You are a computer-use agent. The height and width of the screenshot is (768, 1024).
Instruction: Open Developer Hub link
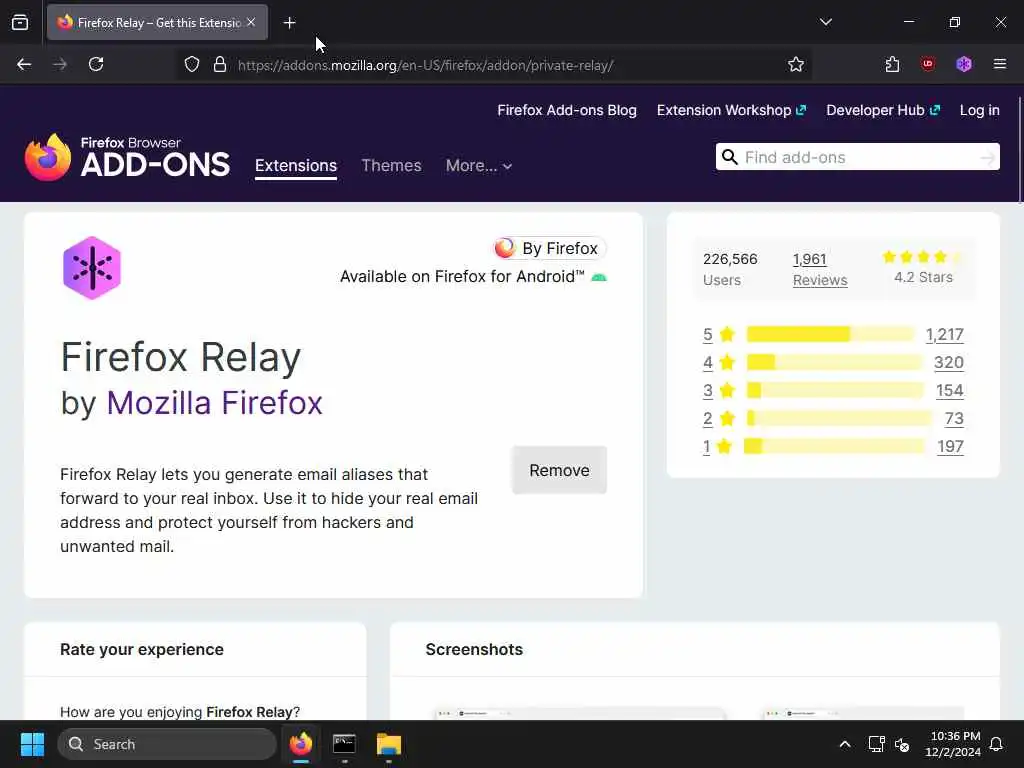(883, 110)
